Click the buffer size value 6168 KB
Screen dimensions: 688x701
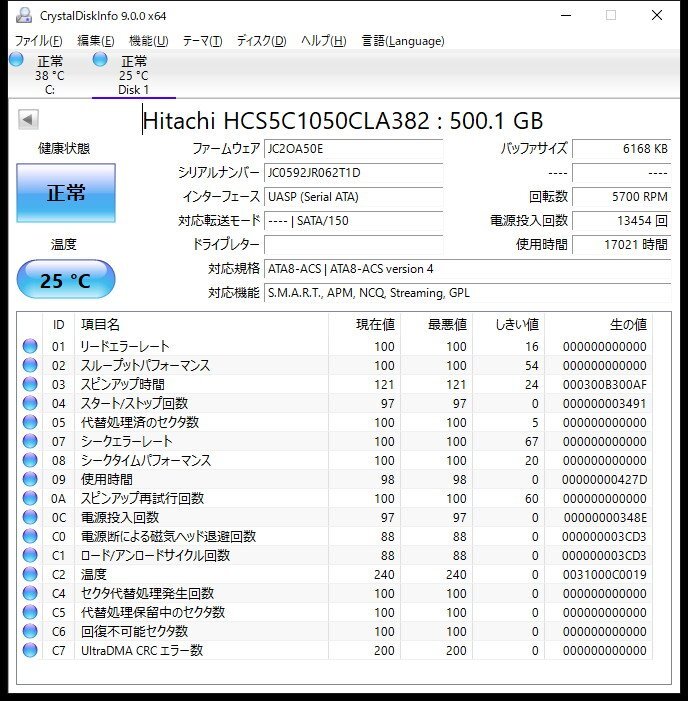[622, 148]
